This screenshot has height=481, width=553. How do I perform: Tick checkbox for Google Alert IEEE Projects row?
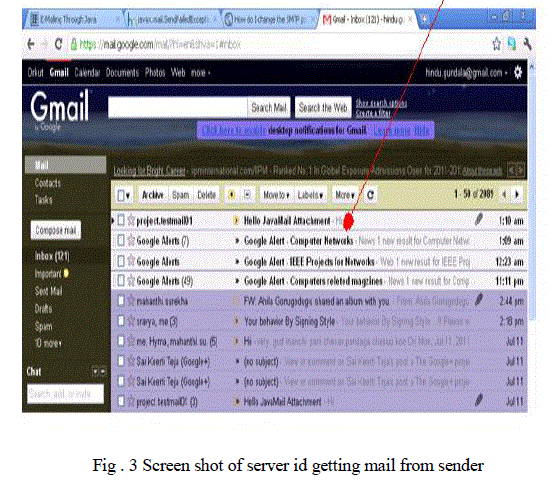pyautogui.click(x=121, y=261)
